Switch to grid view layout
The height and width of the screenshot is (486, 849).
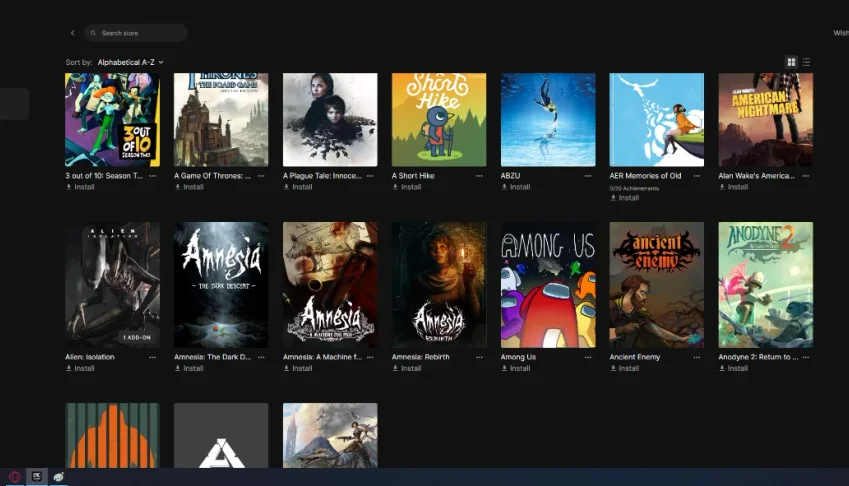pos(791,62)
